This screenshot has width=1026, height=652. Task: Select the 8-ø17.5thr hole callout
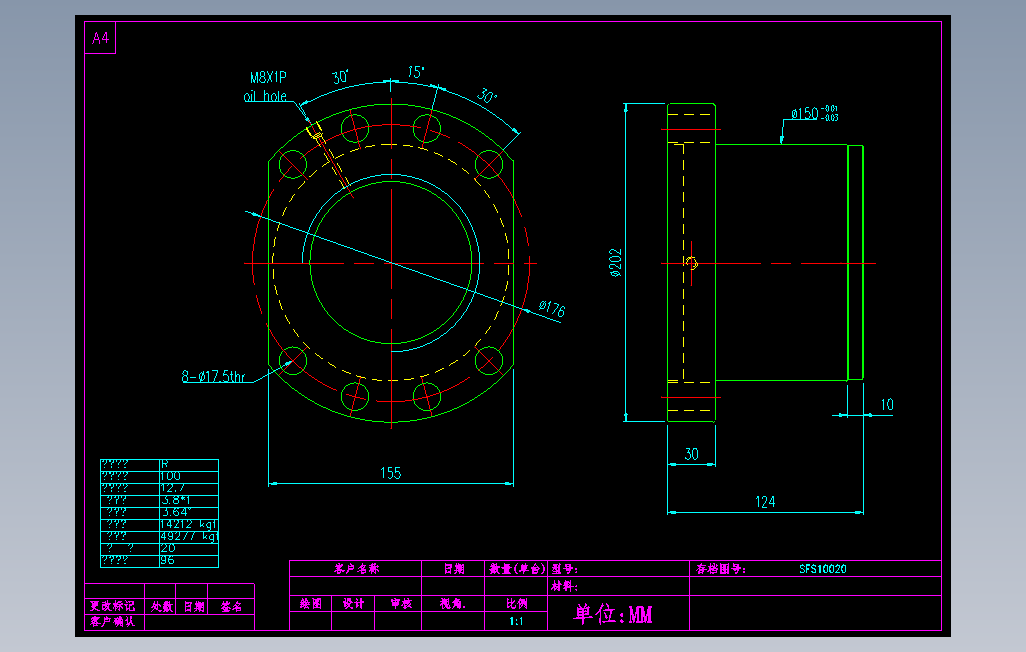click(x=213, y=376)
